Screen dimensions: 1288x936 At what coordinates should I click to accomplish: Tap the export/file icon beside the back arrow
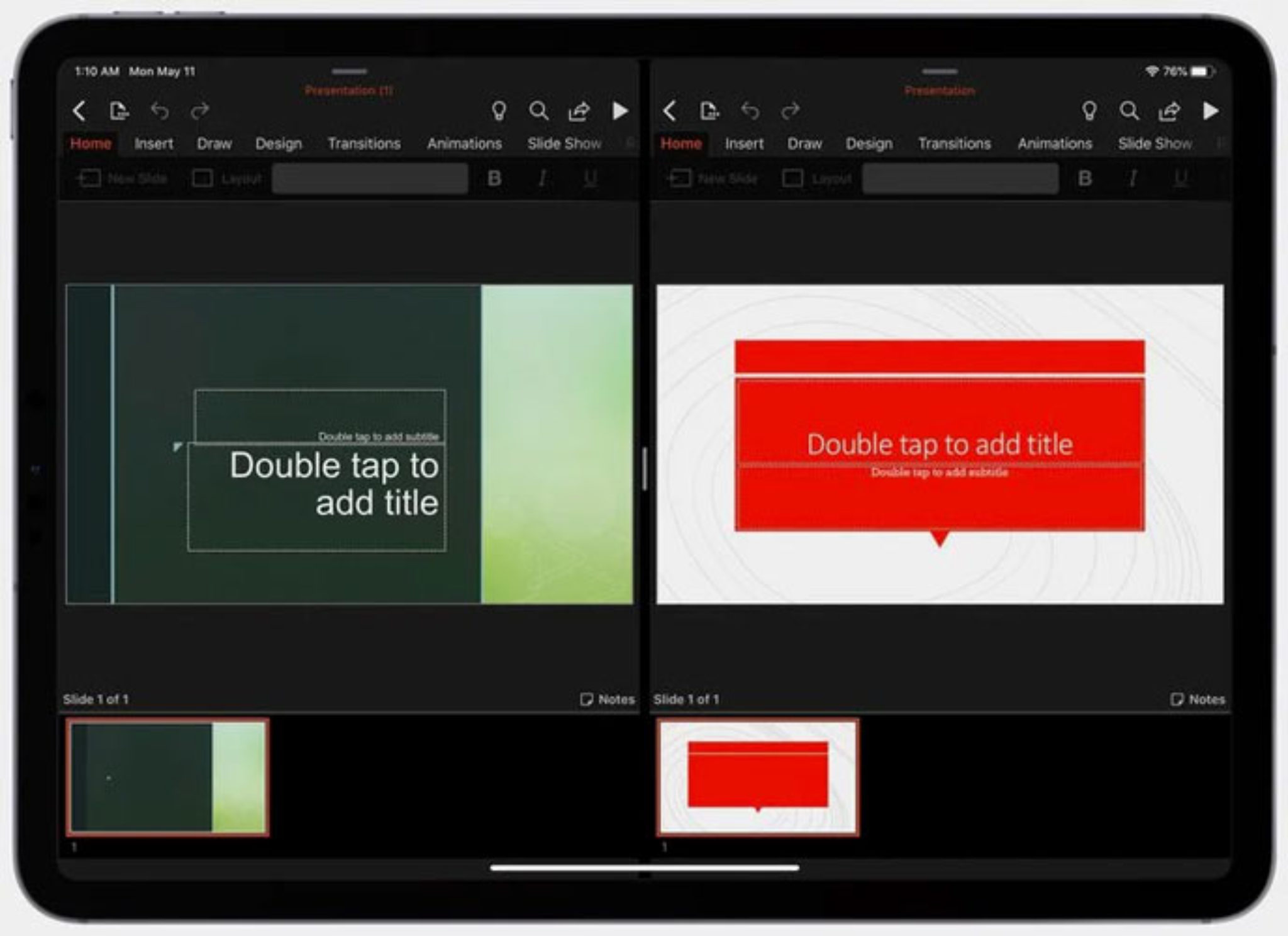tap(119, 110)
